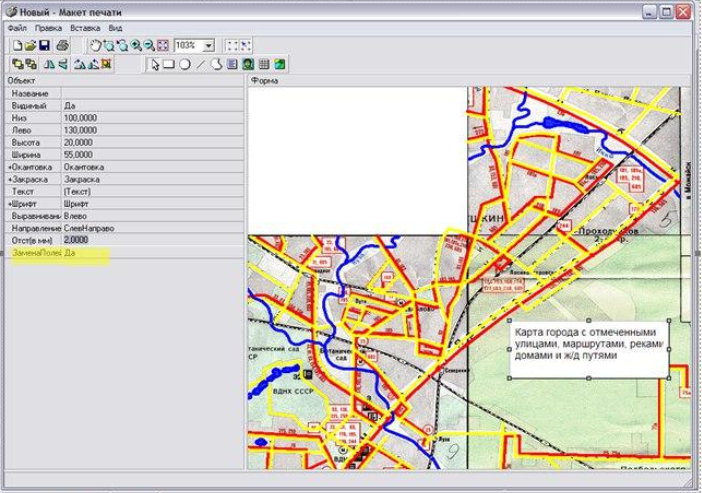Viewport: 702px width, 493px height.
Task: Click top-middle handle of text frame
Action: click(589, 321)
